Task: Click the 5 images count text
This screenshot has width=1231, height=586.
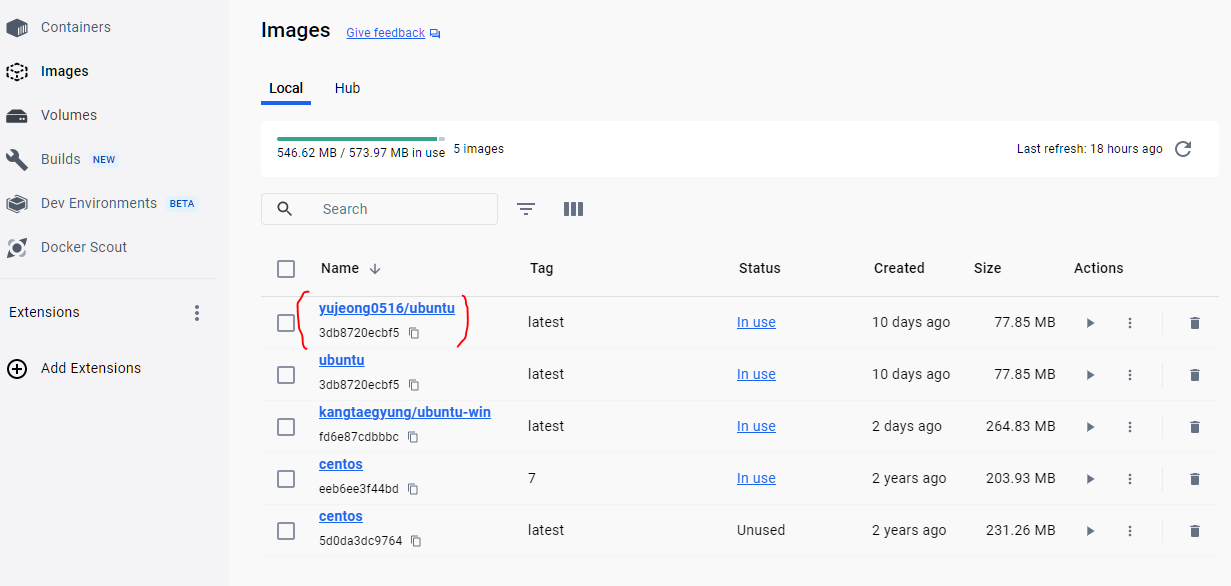Action: tap(479, 149)
